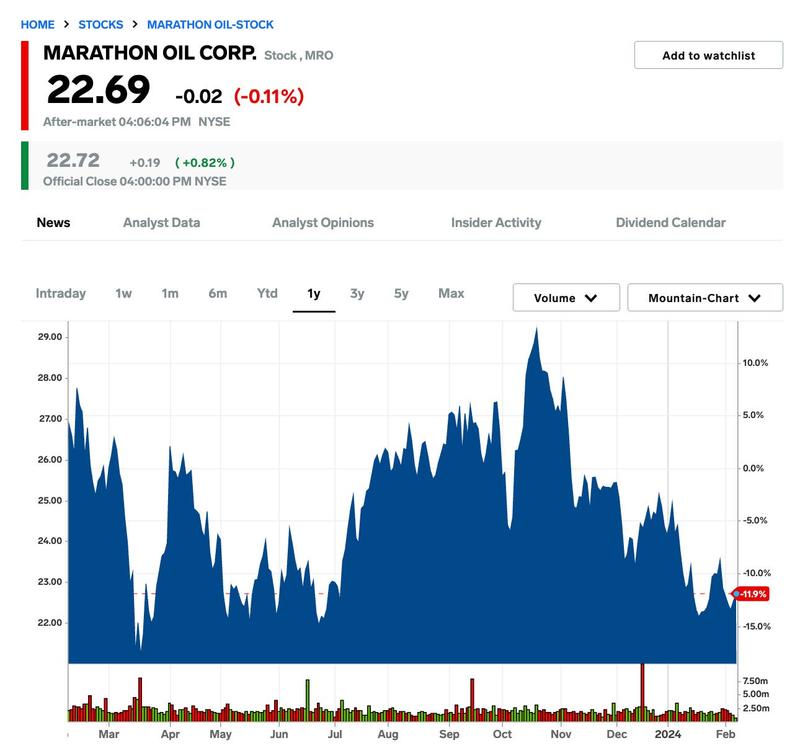Open the Volume dropdown

tap(566, 297)
